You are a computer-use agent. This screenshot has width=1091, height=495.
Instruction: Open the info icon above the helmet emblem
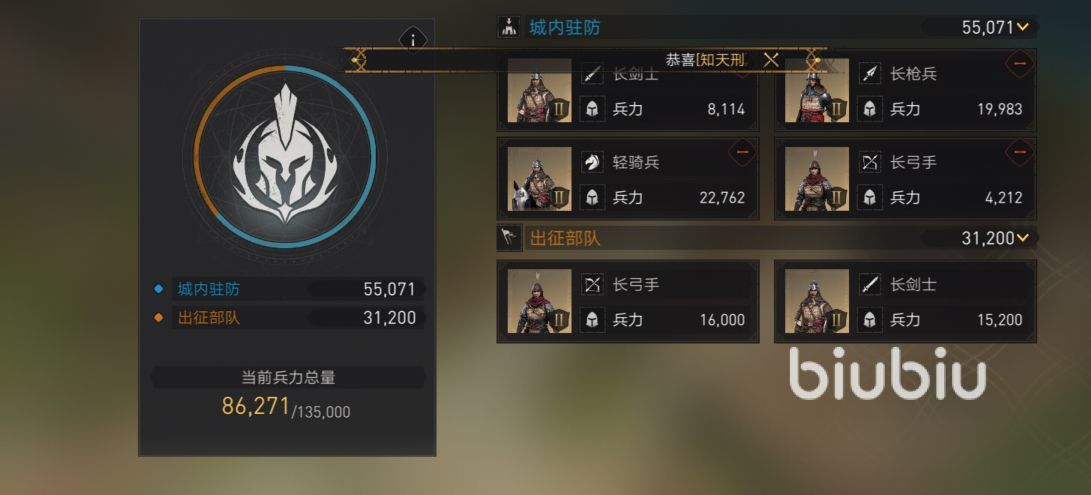click(x=413, y=40)
